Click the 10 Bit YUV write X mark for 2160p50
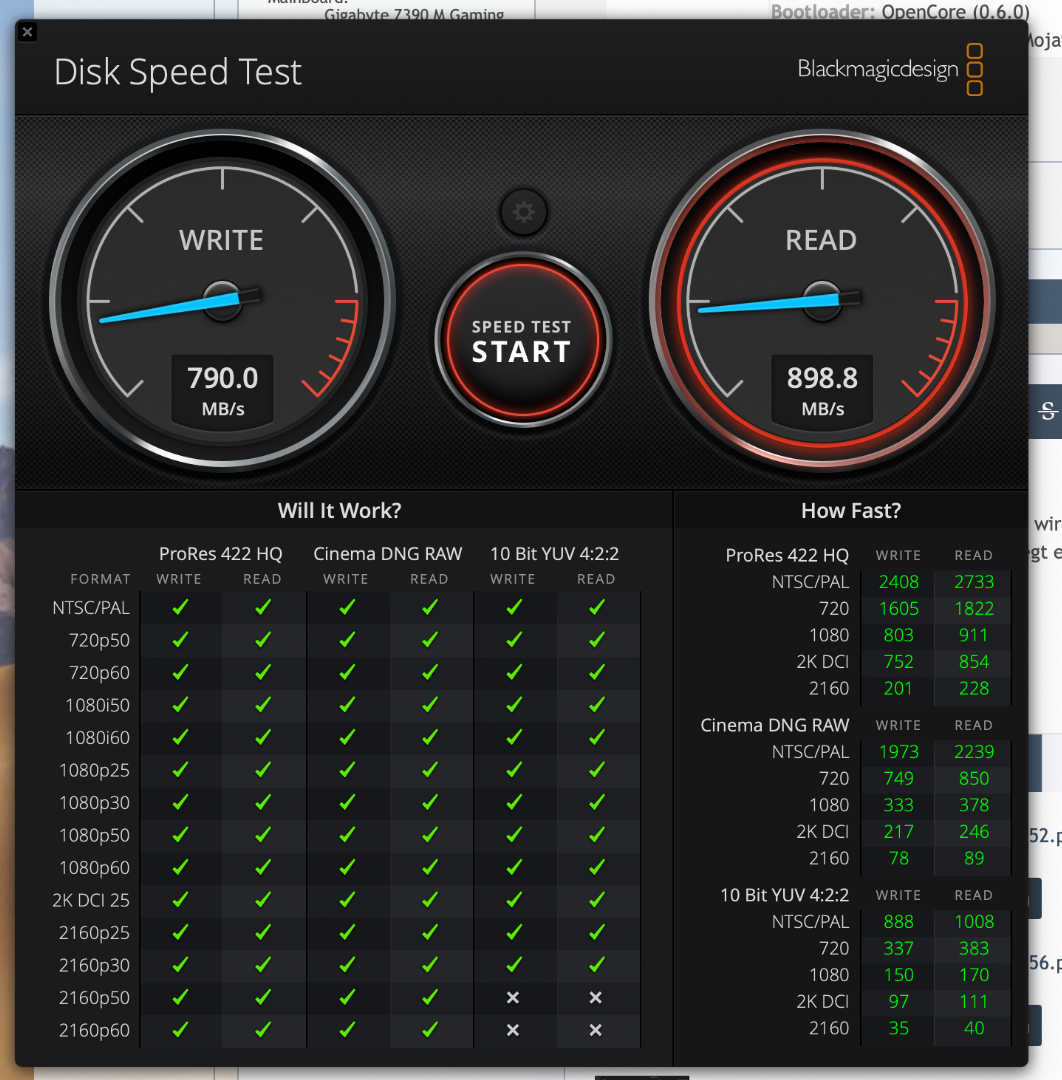This screenshot has height=1080, width=1062. (x=513, y=997)
